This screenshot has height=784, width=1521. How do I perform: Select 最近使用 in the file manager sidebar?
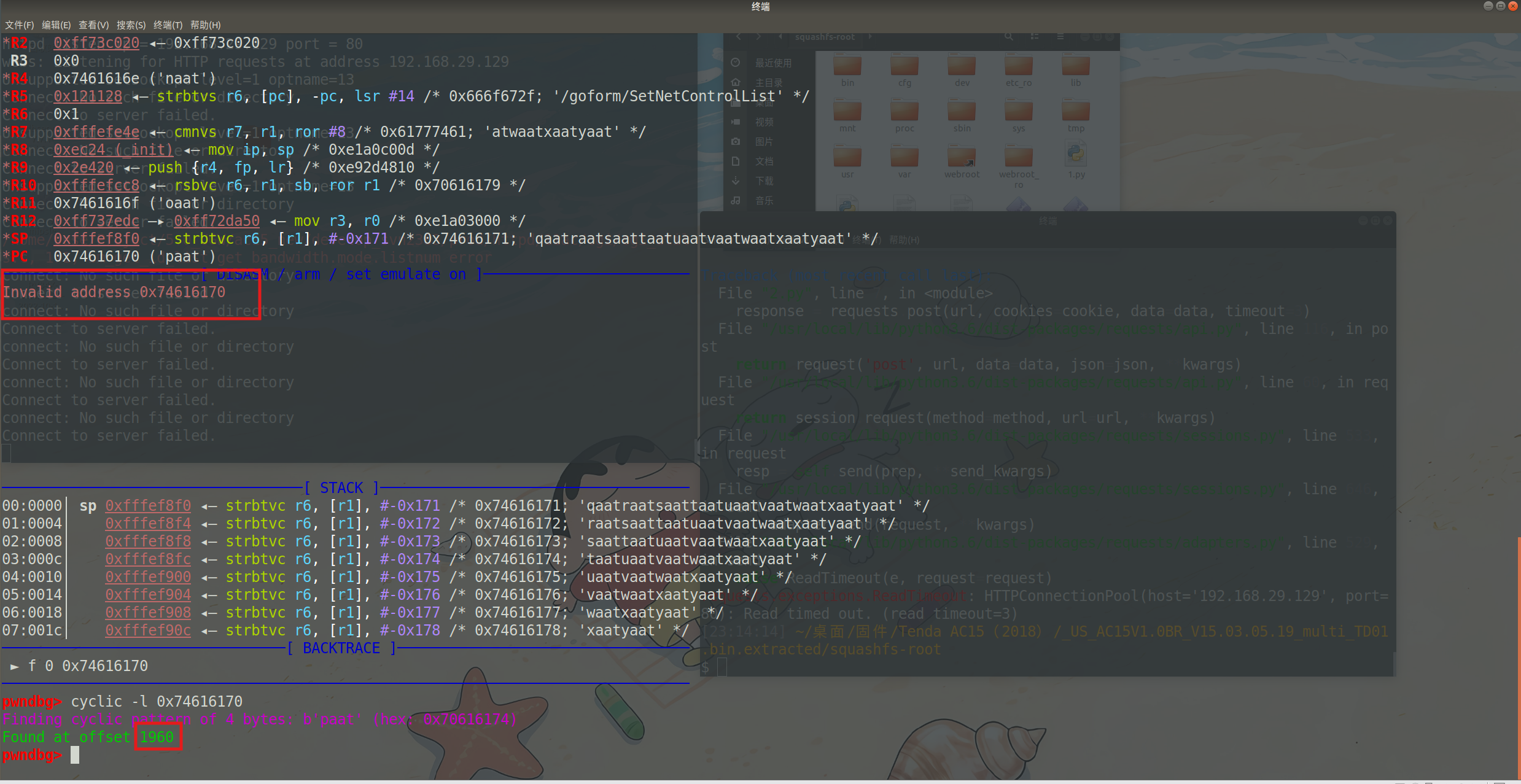(x=772, y=63)
